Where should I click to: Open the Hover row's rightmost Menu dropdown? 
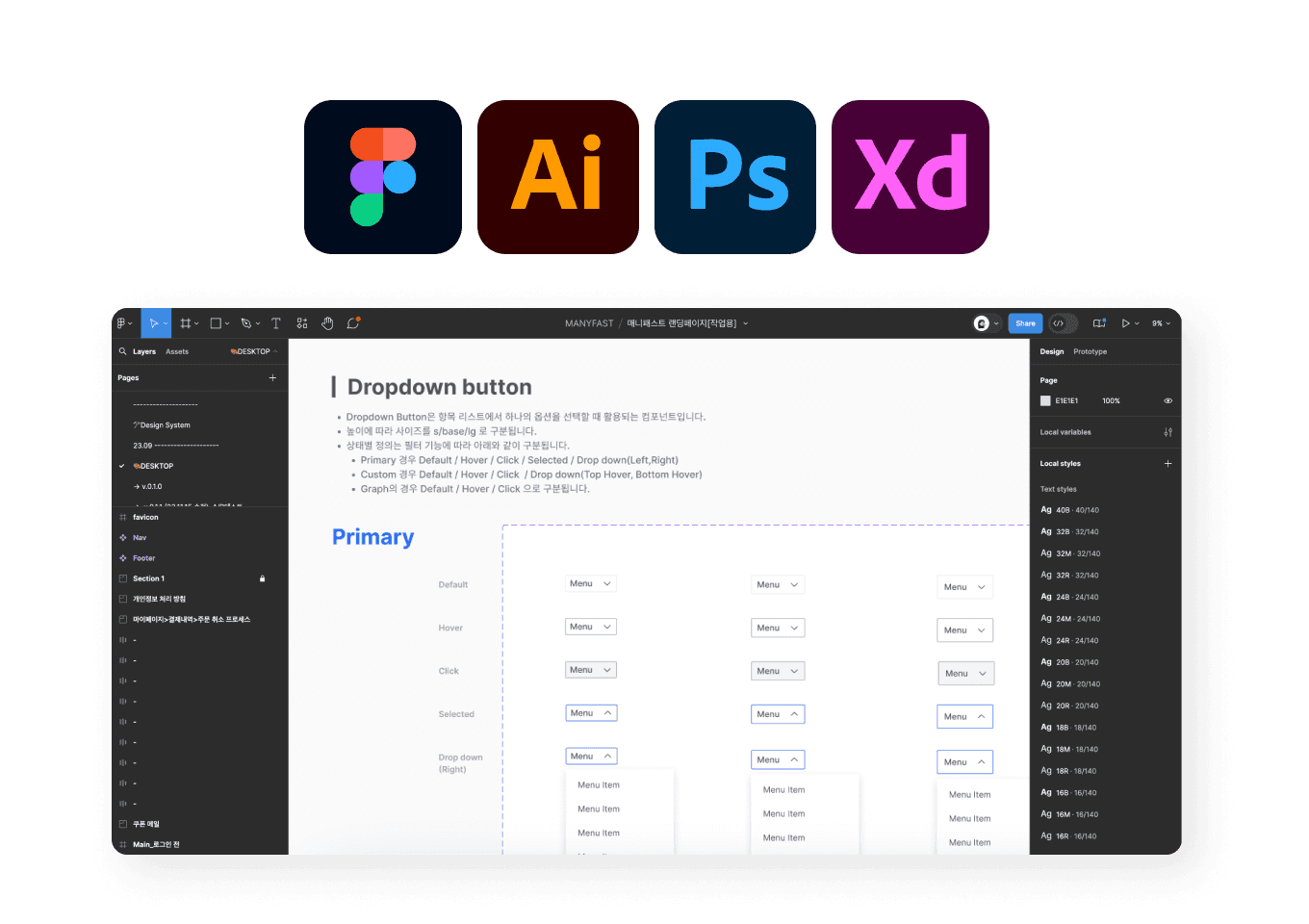[965, 630]
